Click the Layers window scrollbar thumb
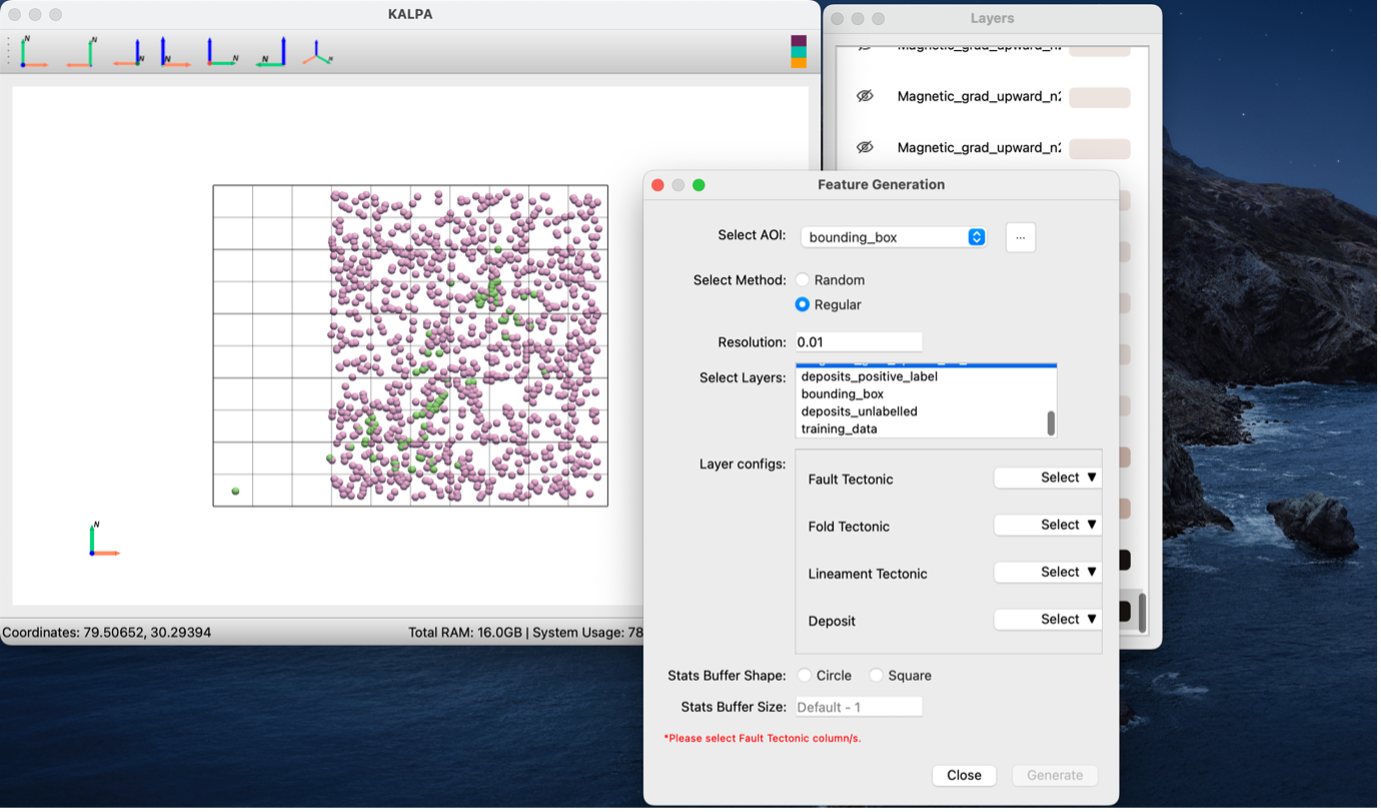1381x812 pixels. point(1142,613)
